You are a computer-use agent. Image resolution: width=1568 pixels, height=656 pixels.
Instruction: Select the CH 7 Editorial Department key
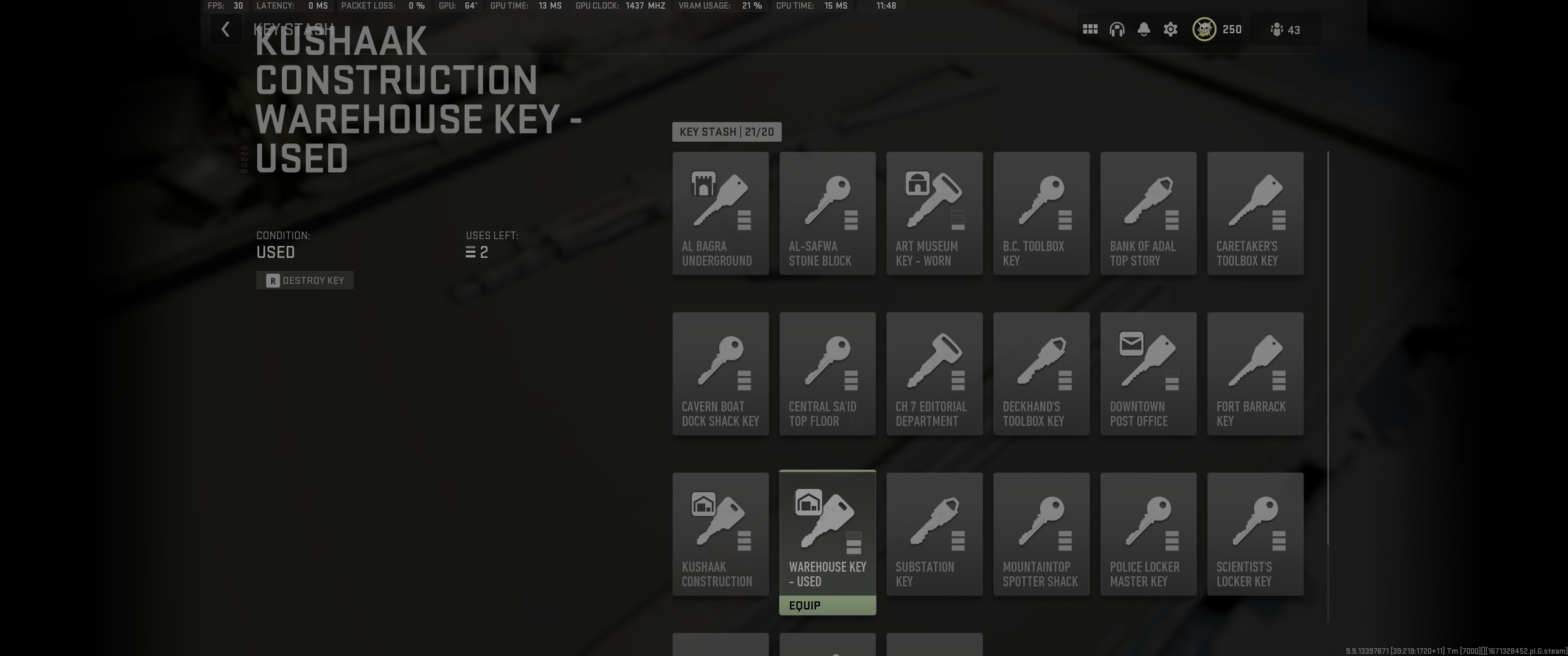click(x=934, y=374)
